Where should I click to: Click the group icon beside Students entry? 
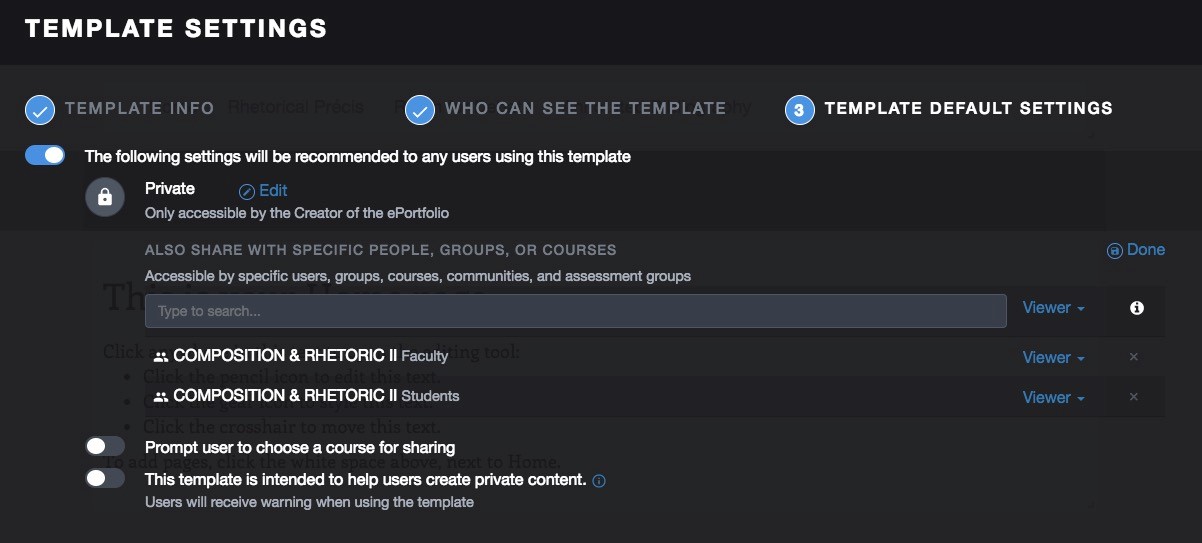tap(160, 396)
